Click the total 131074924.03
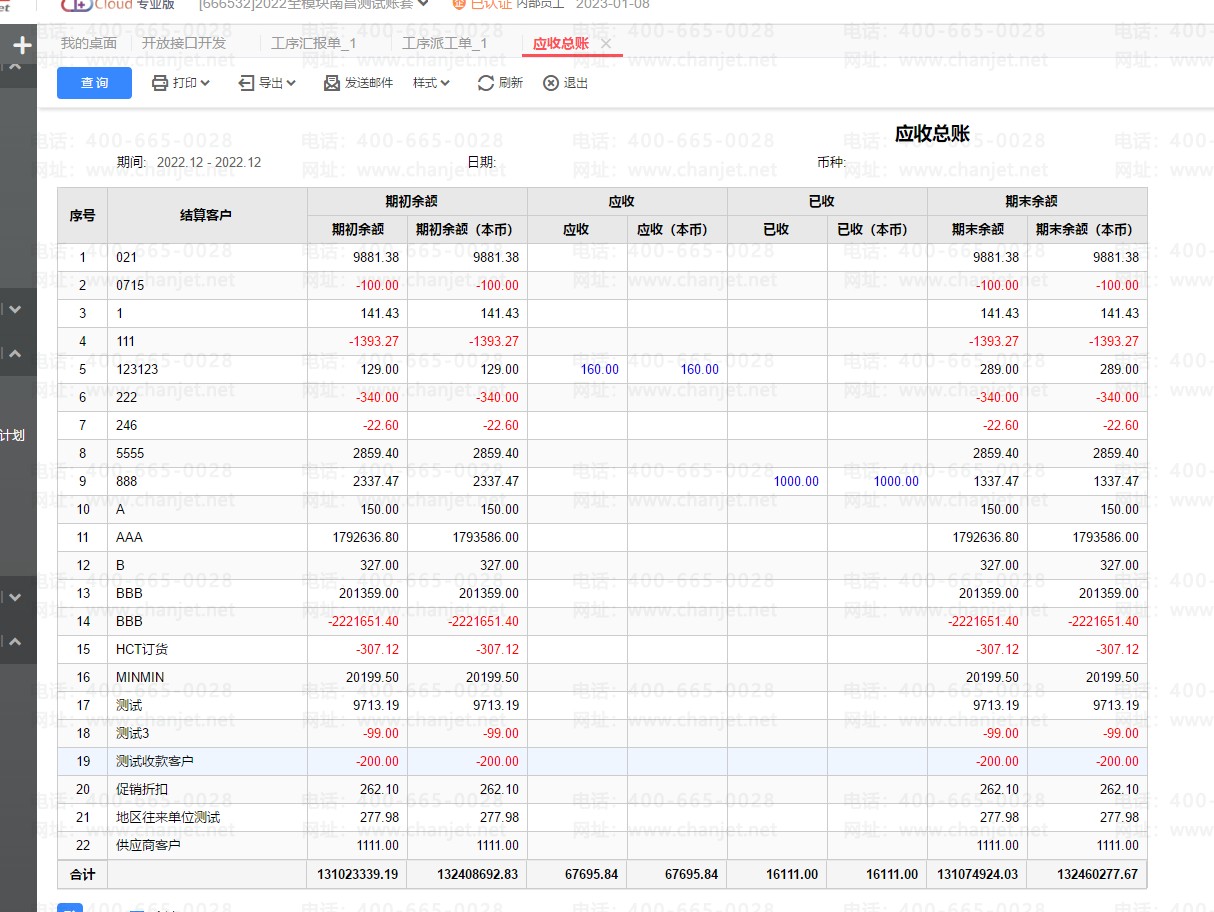This screenshot has height=912, width=1214. tap(977, 874)
